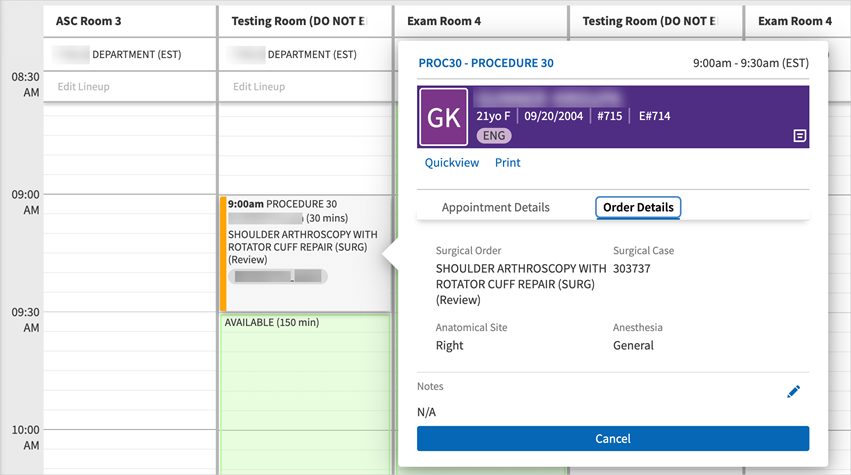Click the E#714 encounter number

pos(655,116)
